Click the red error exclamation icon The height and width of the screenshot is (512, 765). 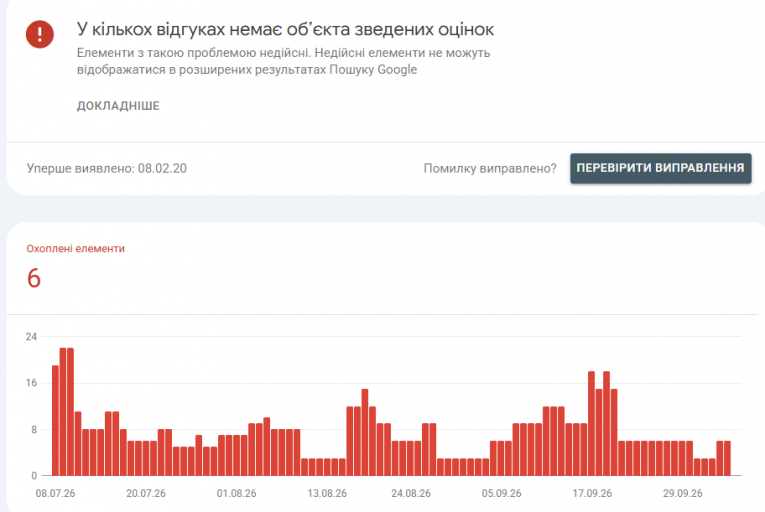click(40, 34)
